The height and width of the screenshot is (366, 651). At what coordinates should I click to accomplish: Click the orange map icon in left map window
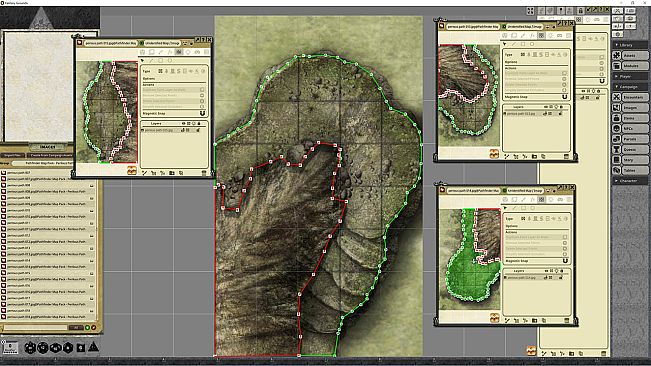[x=132, y=170]
